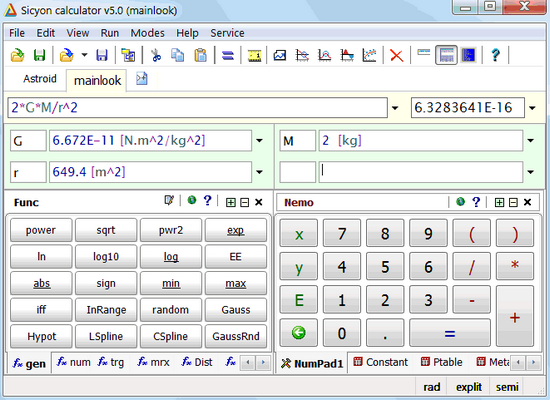Image resolution: width=550 pixels, height=400 pixels.
Task: Click the red X delete icon
Action: (396, 55)
